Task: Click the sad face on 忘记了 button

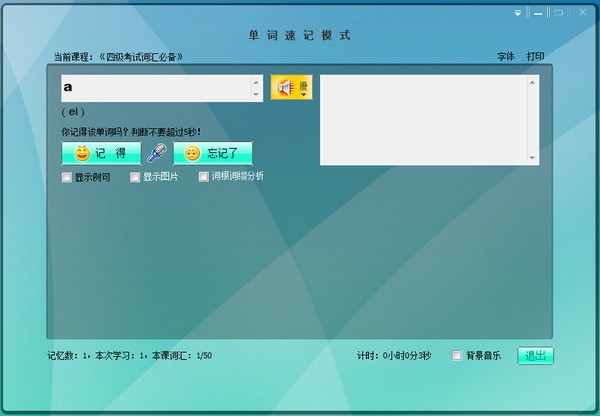Action: click(x=192, y=153)
